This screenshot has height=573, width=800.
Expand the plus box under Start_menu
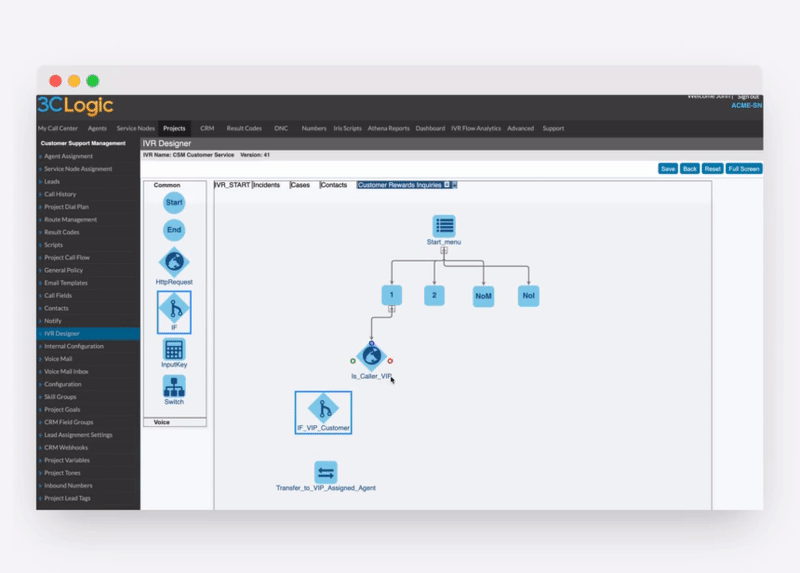click(x=444, y=250)
